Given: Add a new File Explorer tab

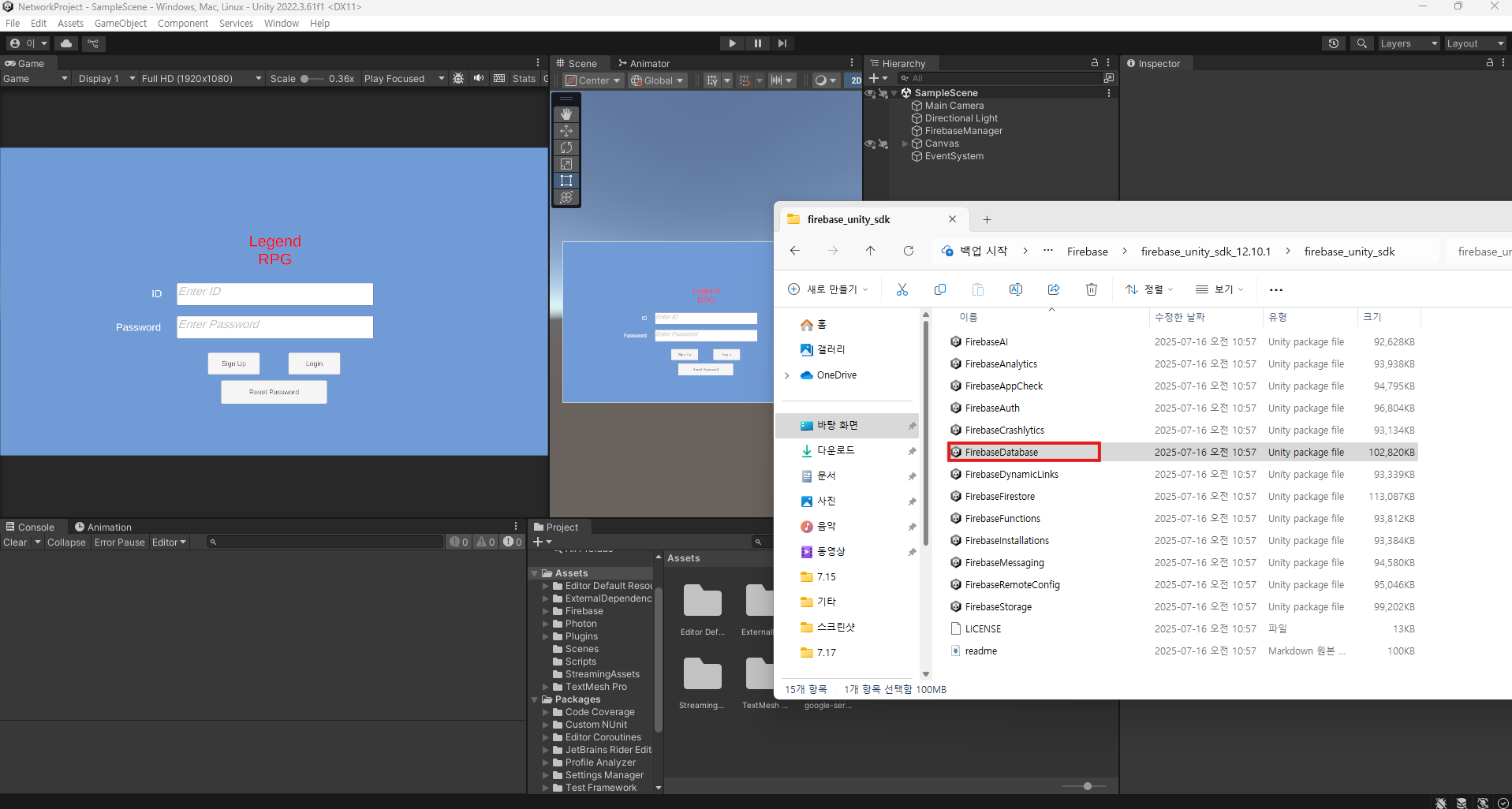Looking at the screenshot, I should coord(987,219).
